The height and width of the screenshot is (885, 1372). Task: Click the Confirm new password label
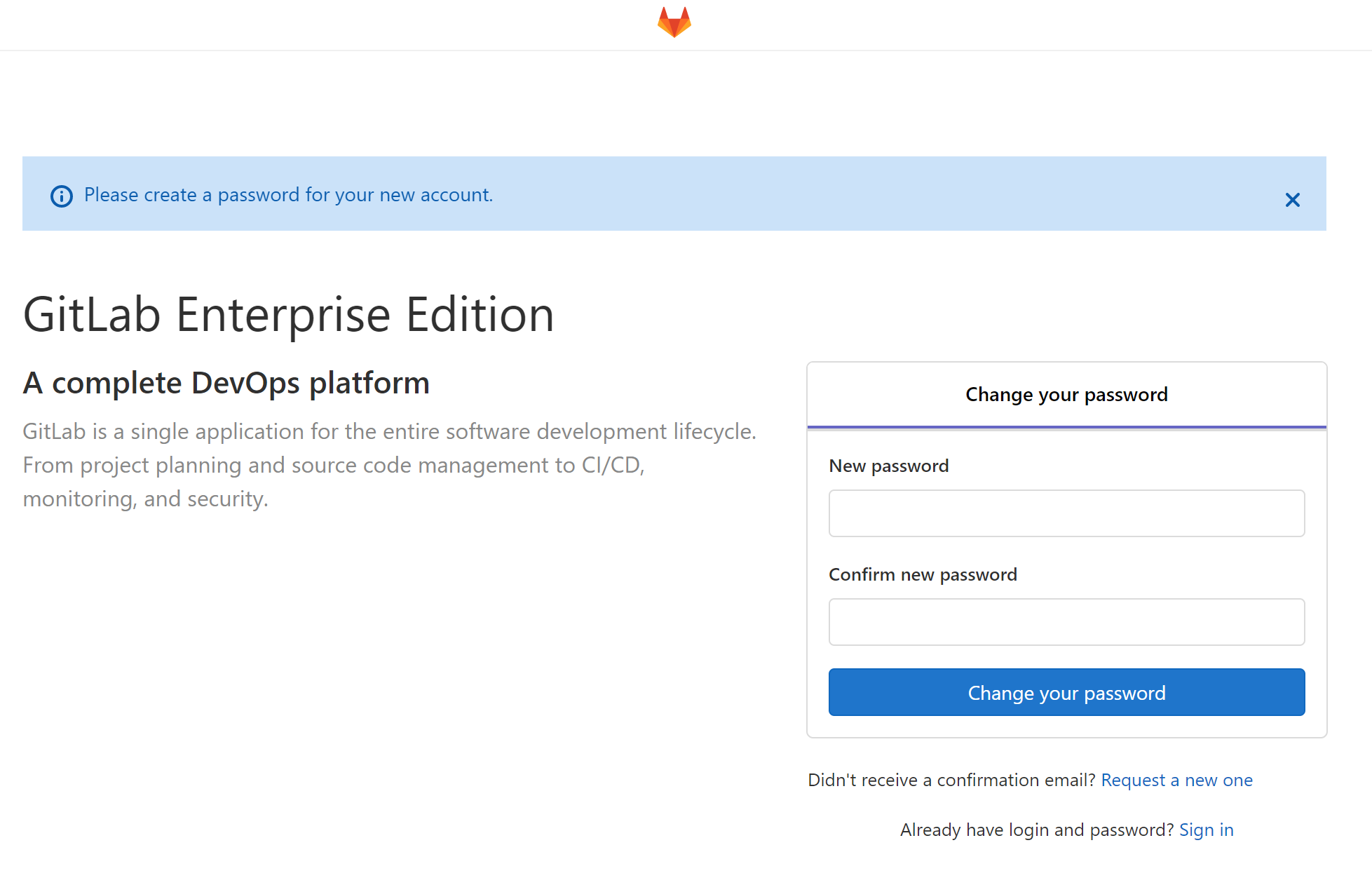pyautogui.click(x=923, y=574)
